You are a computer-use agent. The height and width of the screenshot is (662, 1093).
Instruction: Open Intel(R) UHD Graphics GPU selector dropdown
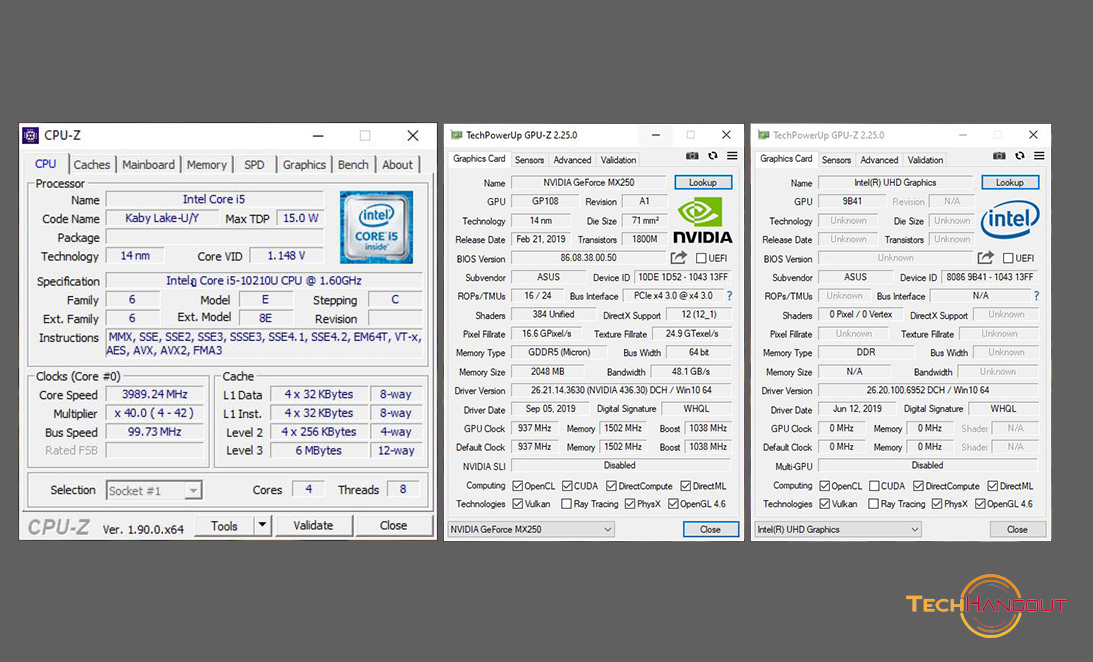click(838, 530)
